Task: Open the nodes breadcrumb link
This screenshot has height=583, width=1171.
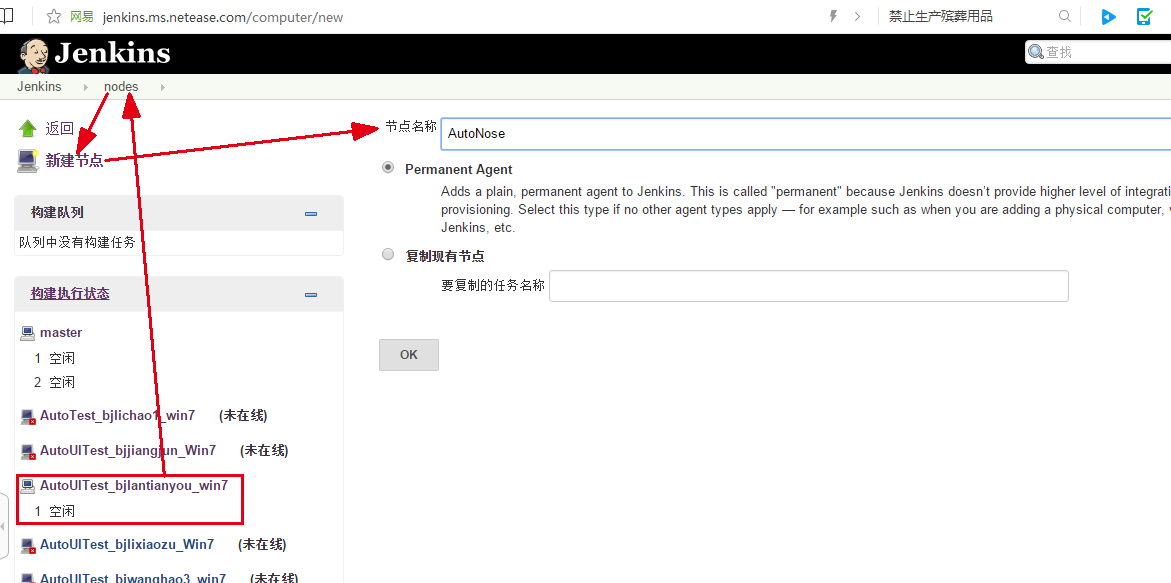Action: click(121, 87)
